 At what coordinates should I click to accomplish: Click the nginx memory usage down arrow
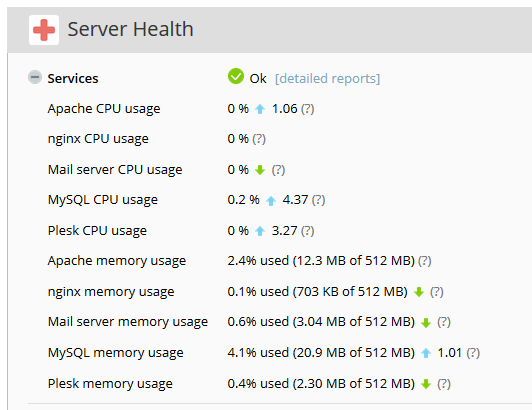[419, 292]
